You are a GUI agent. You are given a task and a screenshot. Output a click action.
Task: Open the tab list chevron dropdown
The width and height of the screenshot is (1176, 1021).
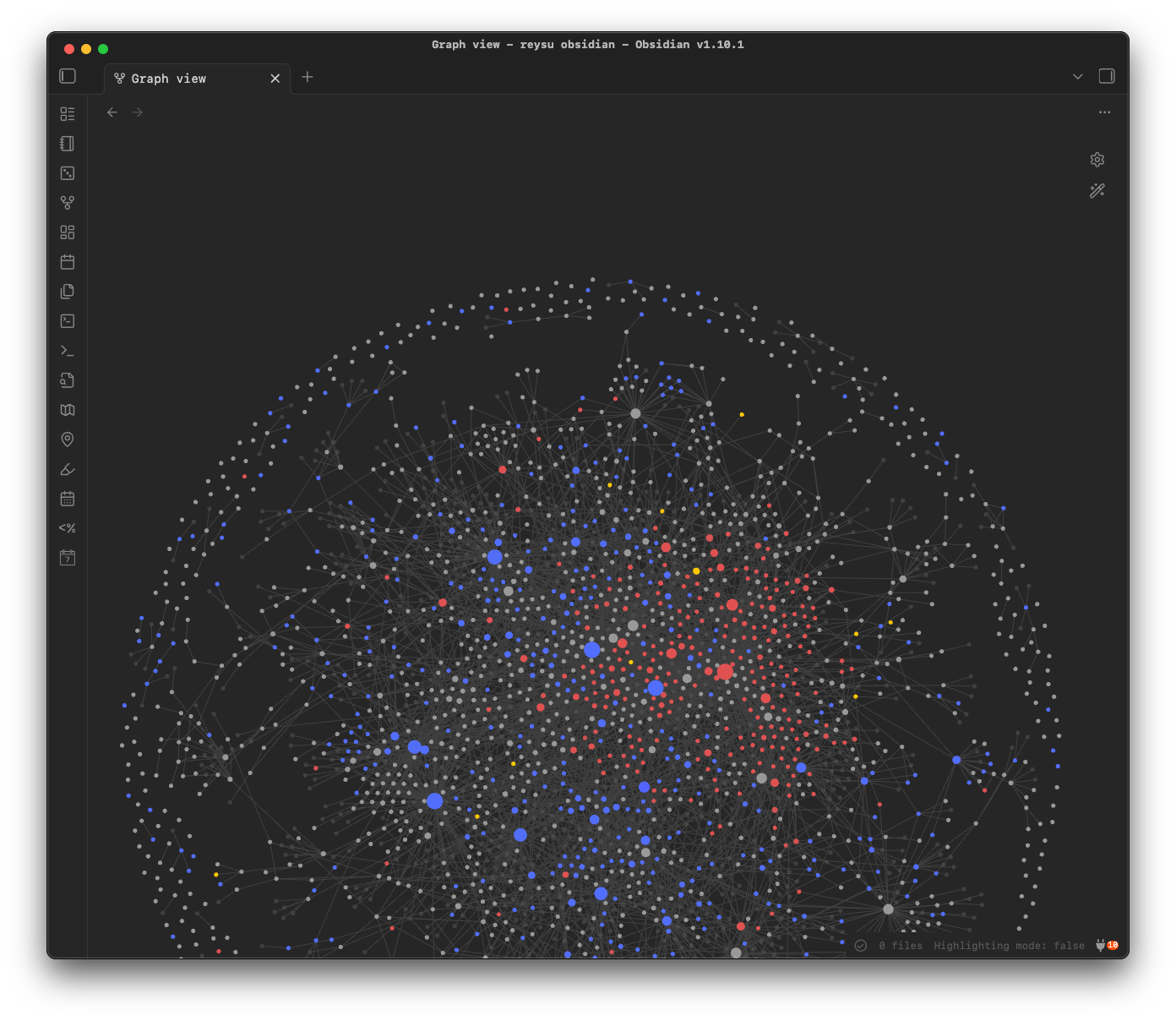point(1077,76)
